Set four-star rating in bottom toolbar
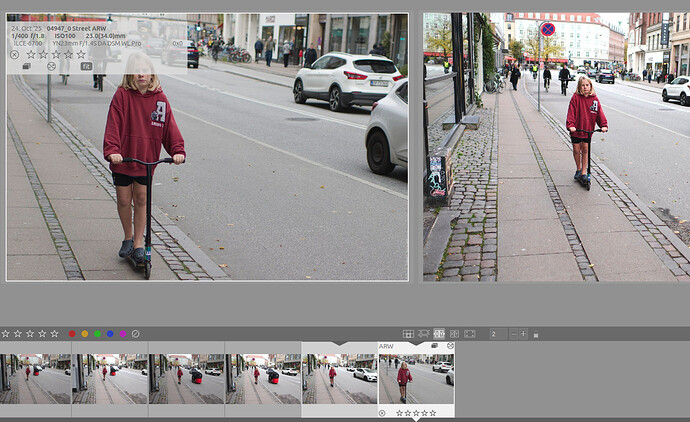The height and width of the screenshot is (422, 690). (x=42, y=334)
